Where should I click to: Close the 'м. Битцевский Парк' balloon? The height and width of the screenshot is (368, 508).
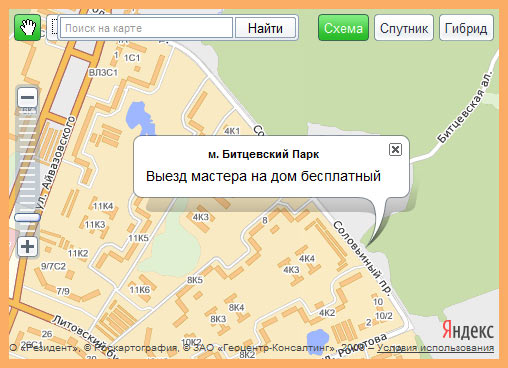tap(395, 149)
